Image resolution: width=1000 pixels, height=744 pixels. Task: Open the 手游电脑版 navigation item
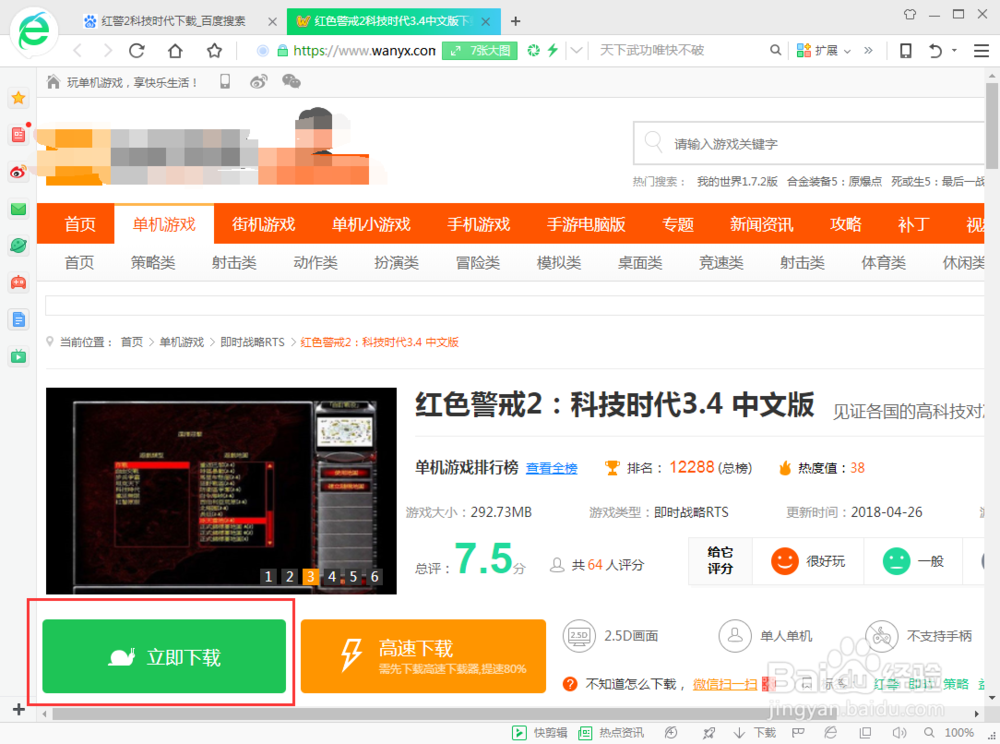point(586,224)
